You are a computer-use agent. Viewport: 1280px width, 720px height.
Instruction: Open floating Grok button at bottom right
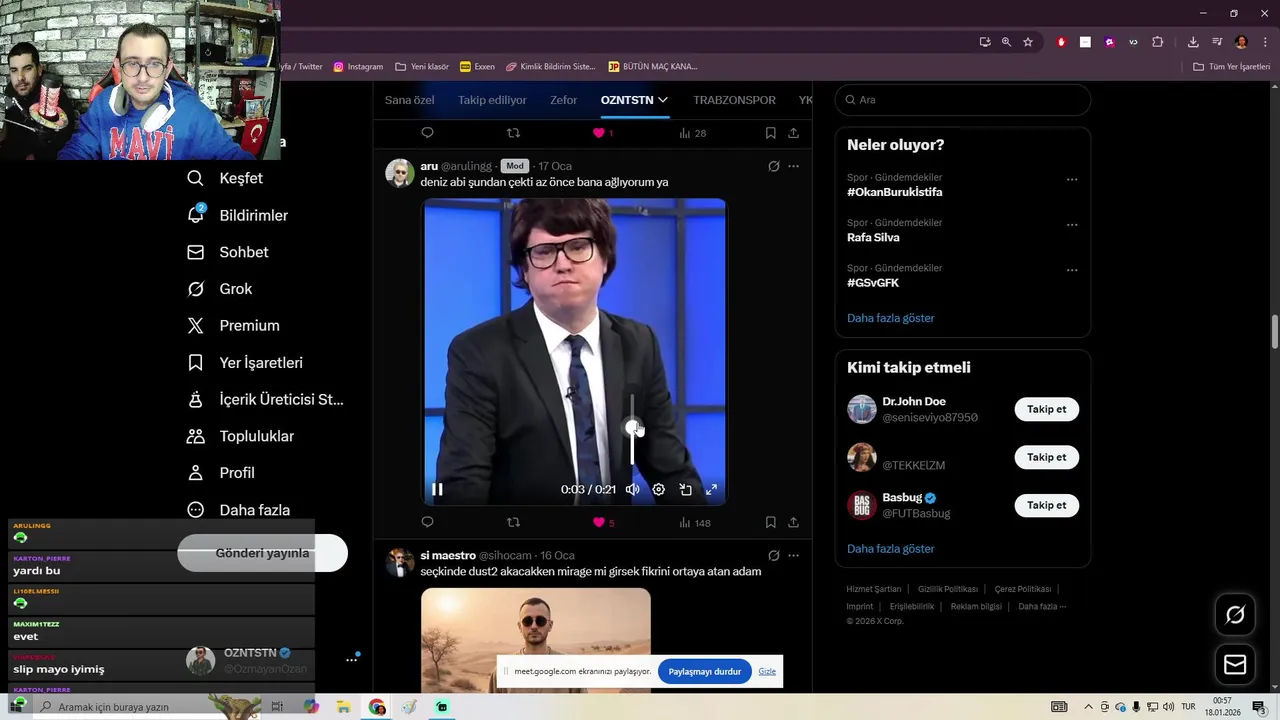1235,615
